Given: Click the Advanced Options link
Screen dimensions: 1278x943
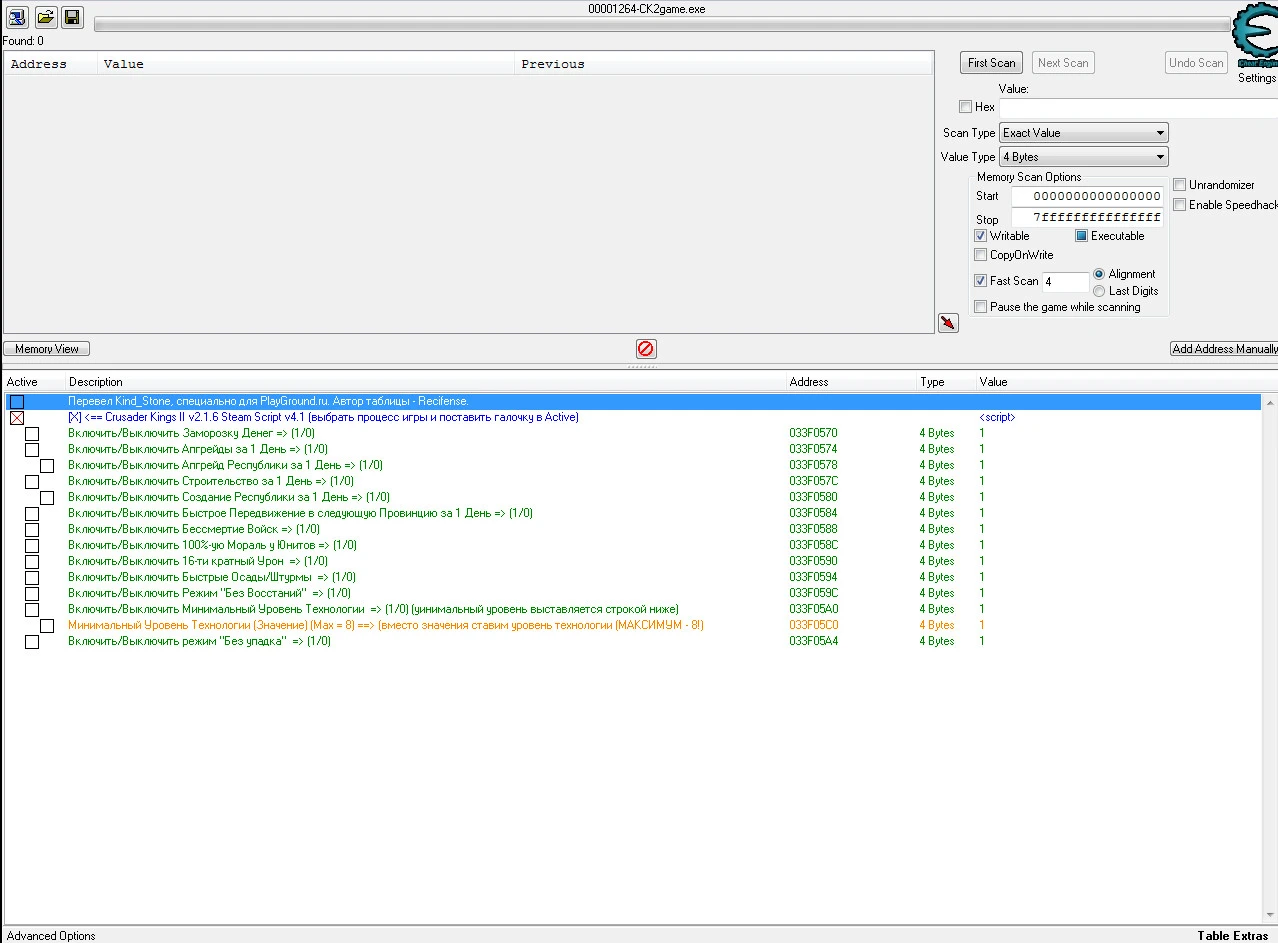Looking at the screenshot, I should click(51, 936).
